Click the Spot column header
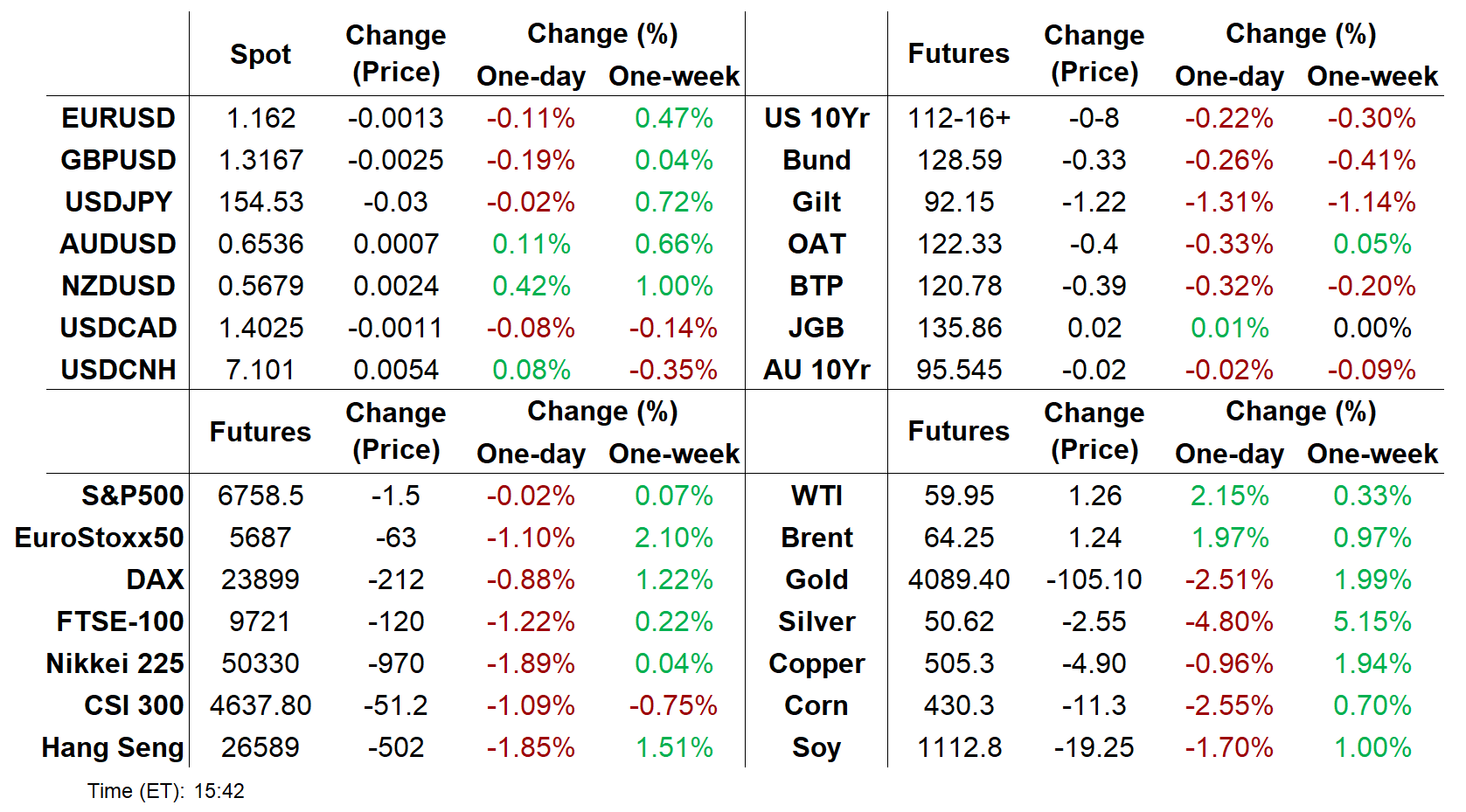The height and width of the screenshot is (812, 1466). pyautogui.click(x=261, y=54)
